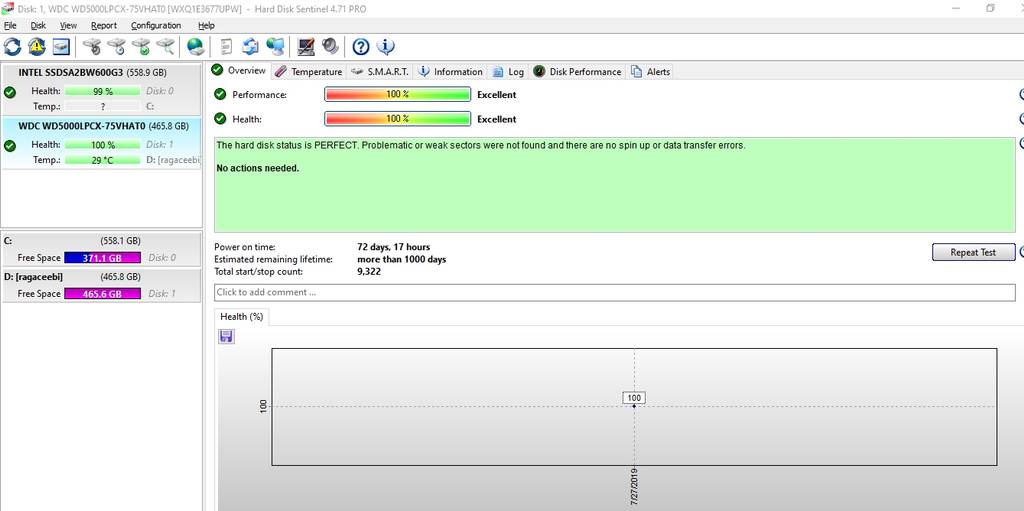Click the disk test icon with clock

coord(116,46)
